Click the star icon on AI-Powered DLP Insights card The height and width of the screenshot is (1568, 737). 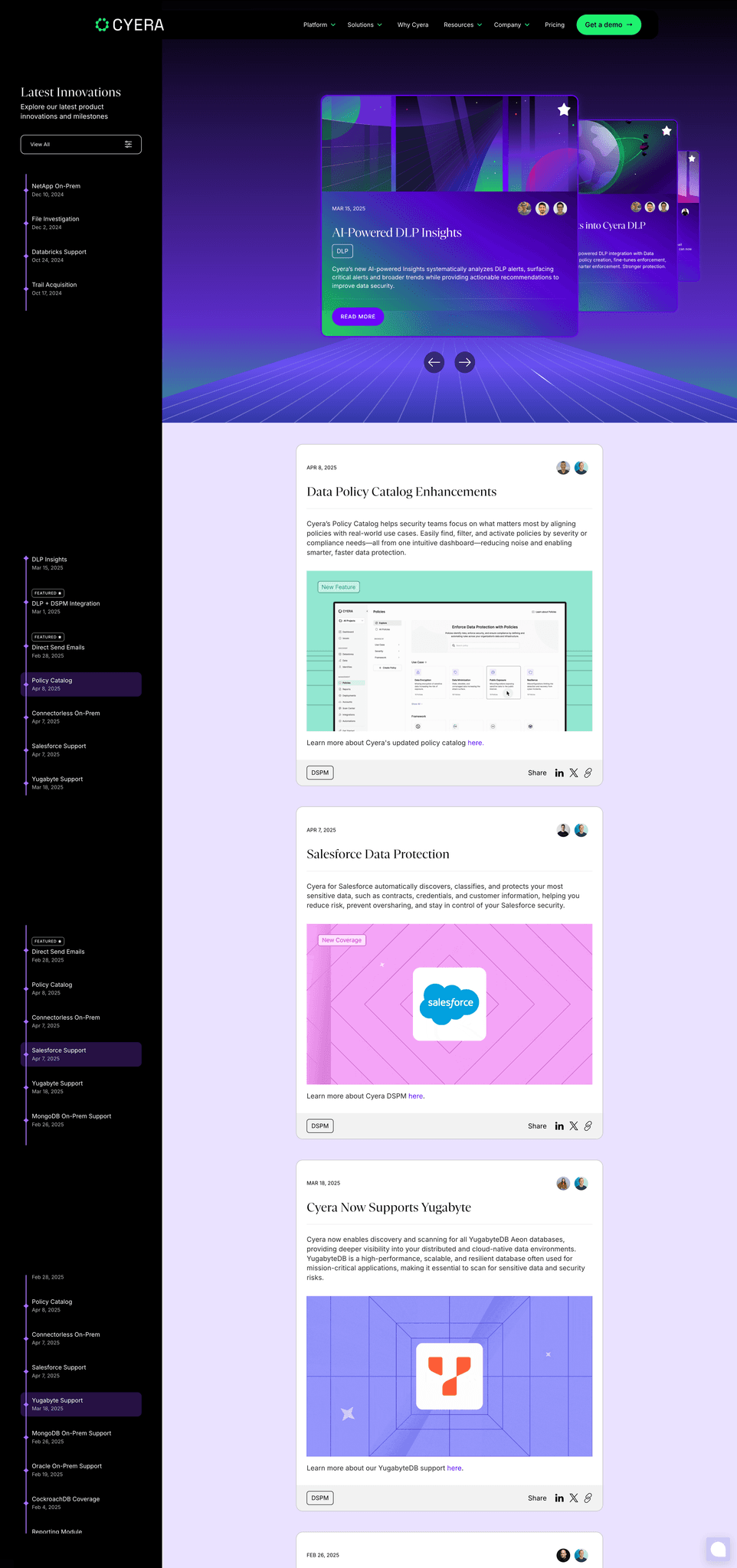564,109
